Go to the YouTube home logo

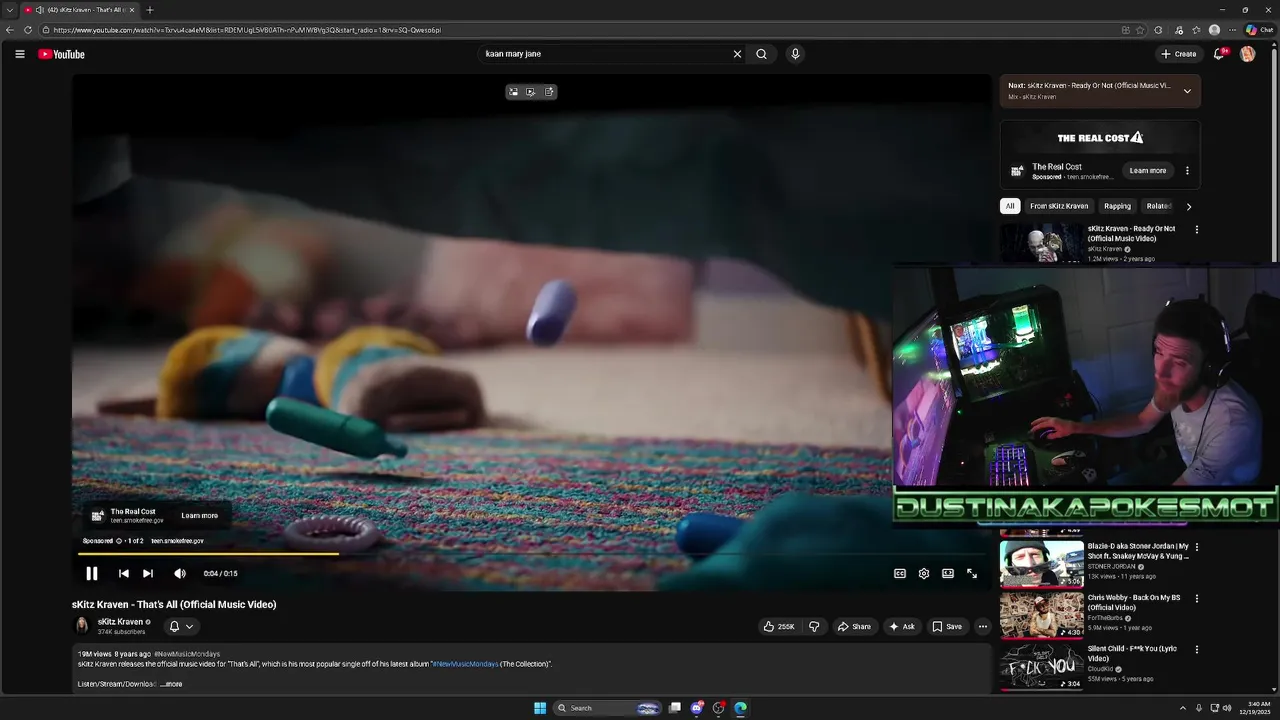click(62, 54)
